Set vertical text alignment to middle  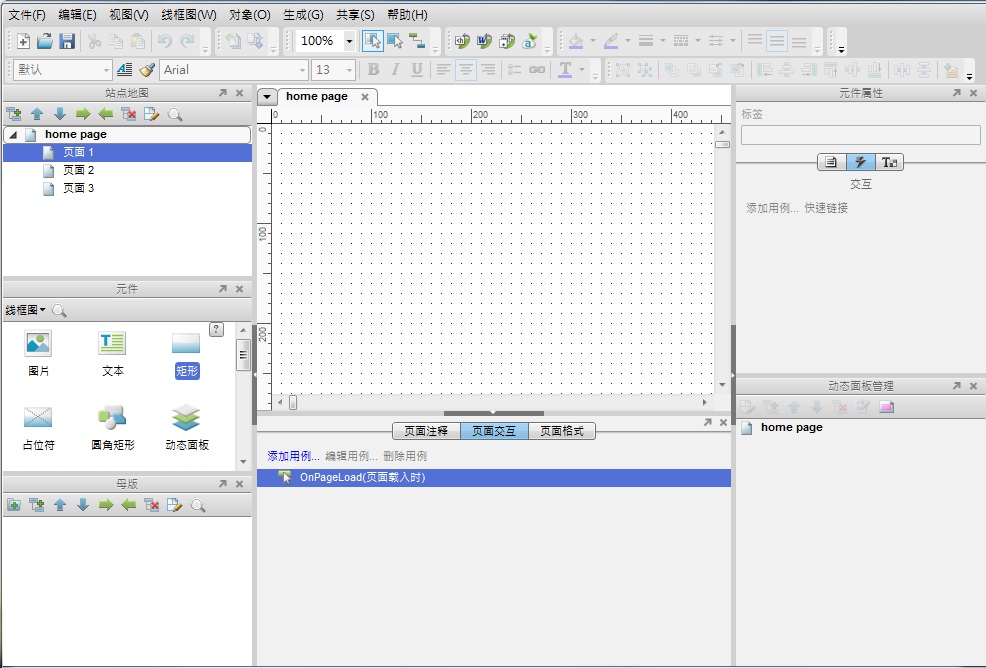(x=777, y=42)
